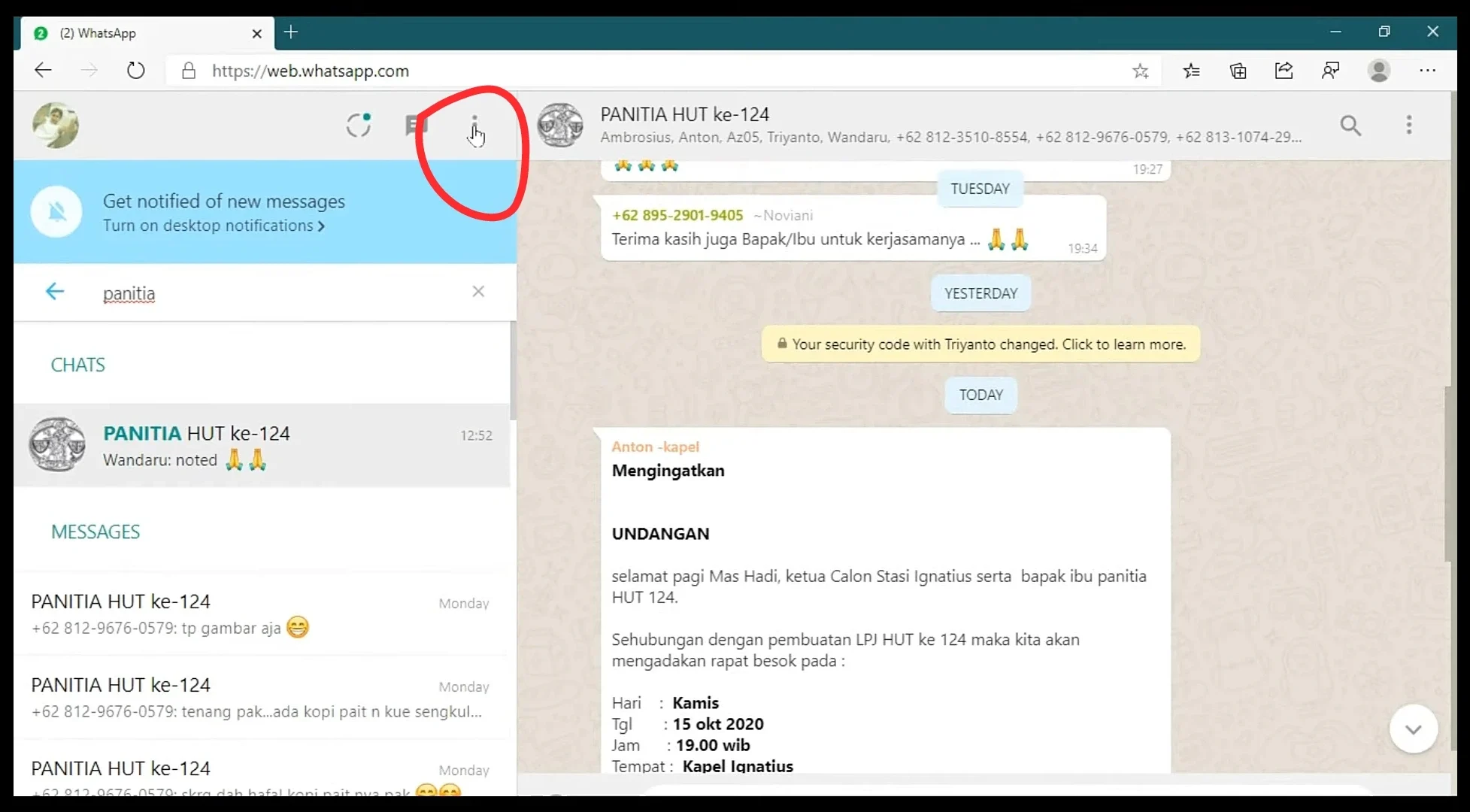Screen dimensions: 1470x812
Task: Click the status/sync circular icon
Action: click(x=358, y=124)
